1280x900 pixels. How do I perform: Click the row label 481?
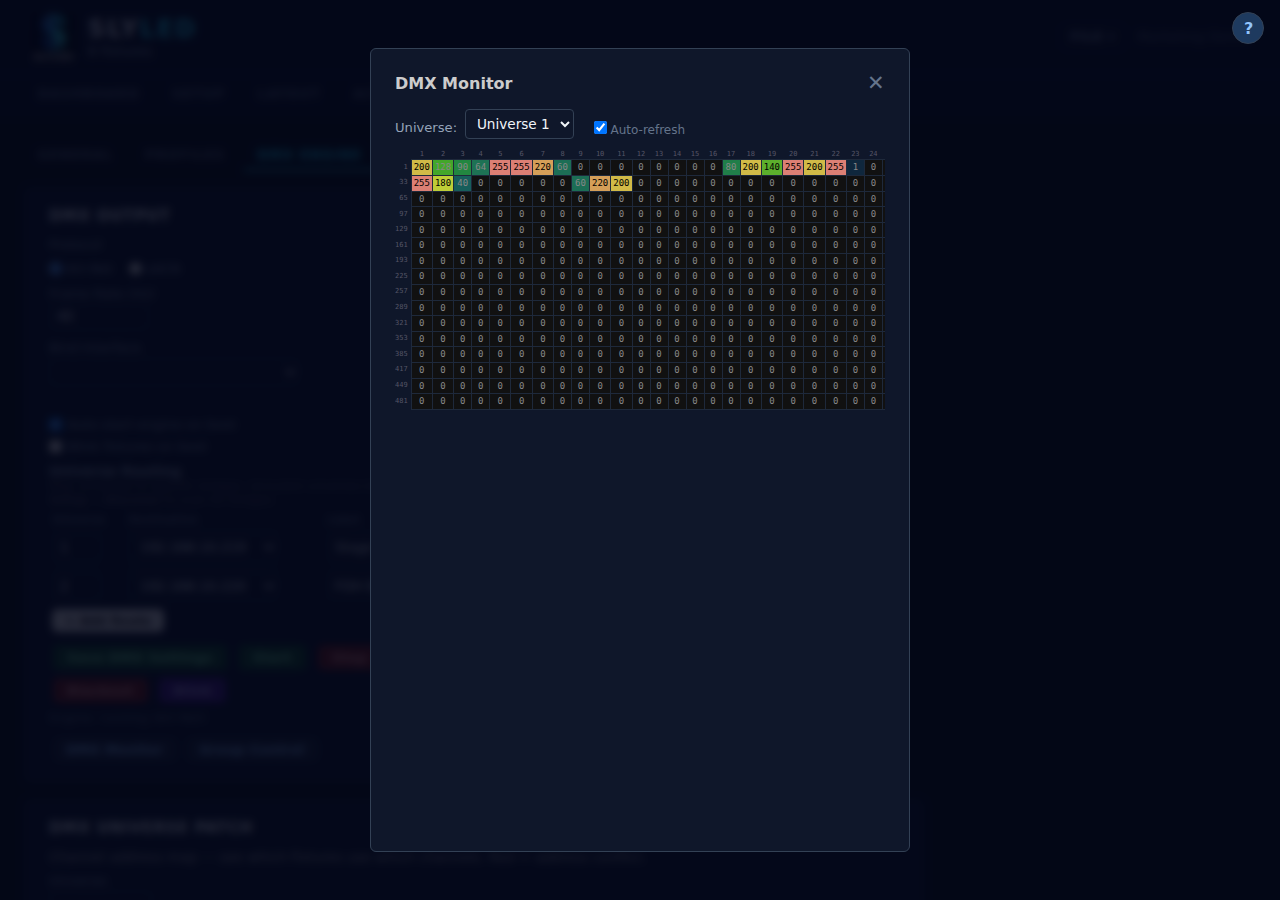click(401, 401)
